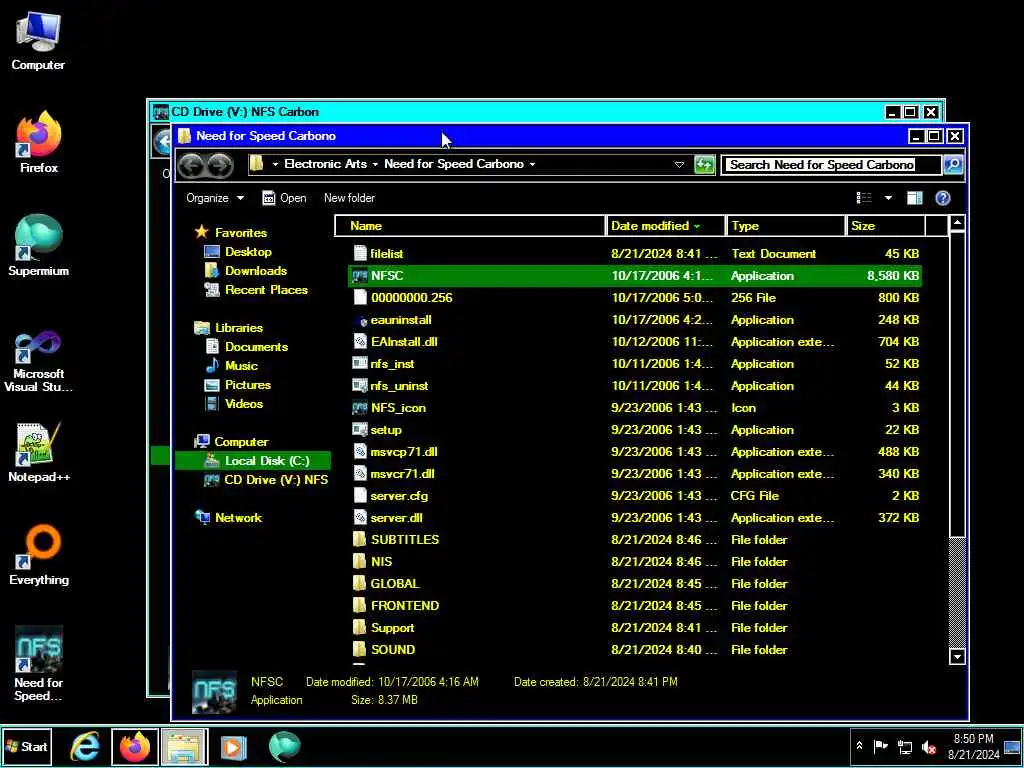Click the network tray icon

[x=904, y=746]
